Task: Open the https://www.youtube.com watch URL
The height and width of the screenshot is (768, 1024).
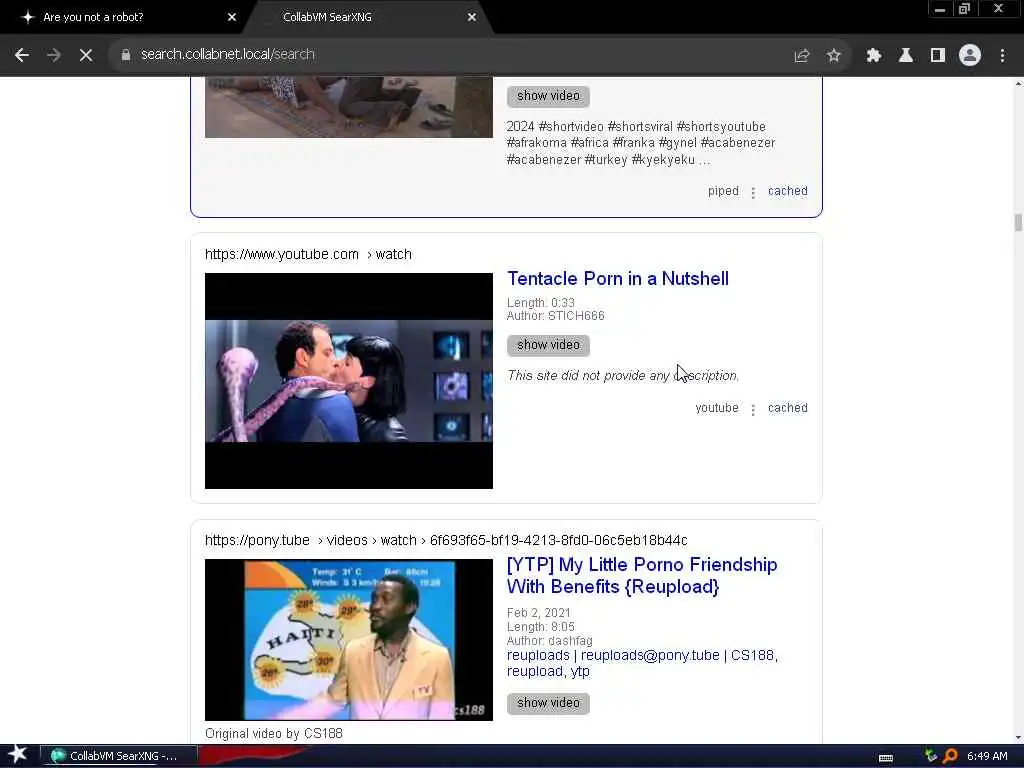Action: point(308,254)
